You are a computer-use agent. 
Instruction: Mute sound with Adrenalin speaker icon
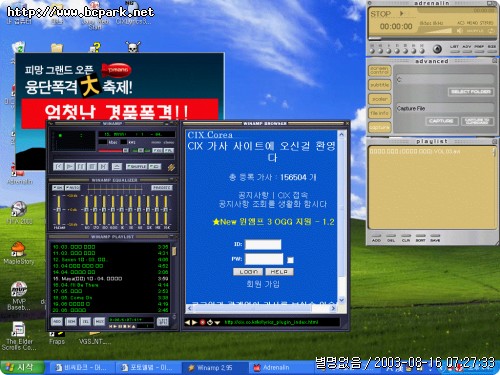point(460,31)
